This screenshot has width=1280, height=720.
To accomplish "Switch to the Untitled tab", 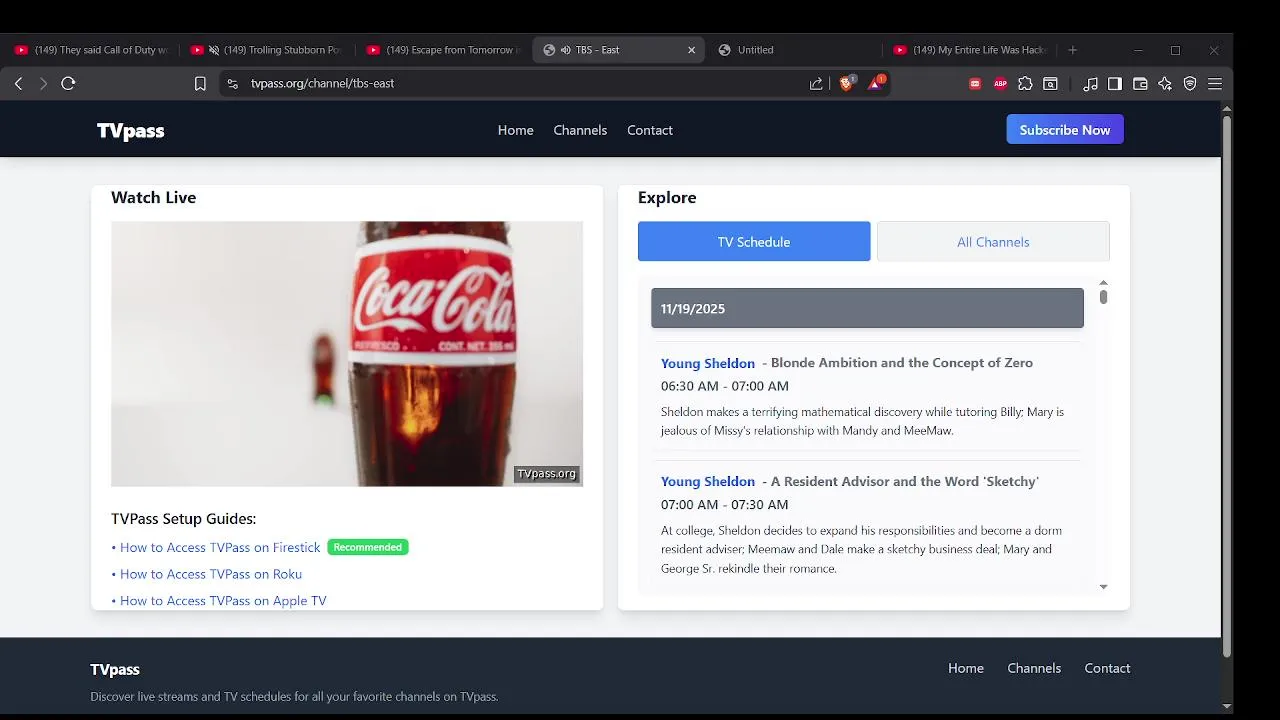I will [795, 50].
